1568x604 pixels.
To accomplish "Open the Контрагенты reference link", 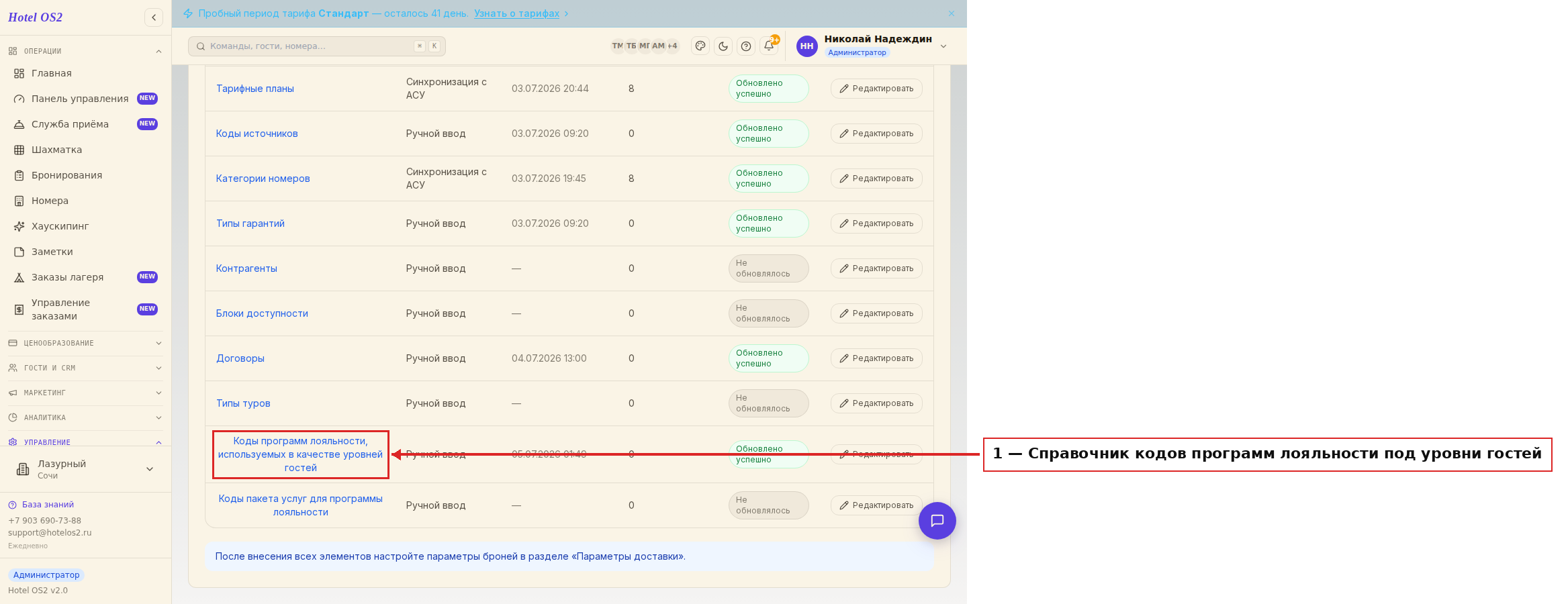I will (246, 268).
